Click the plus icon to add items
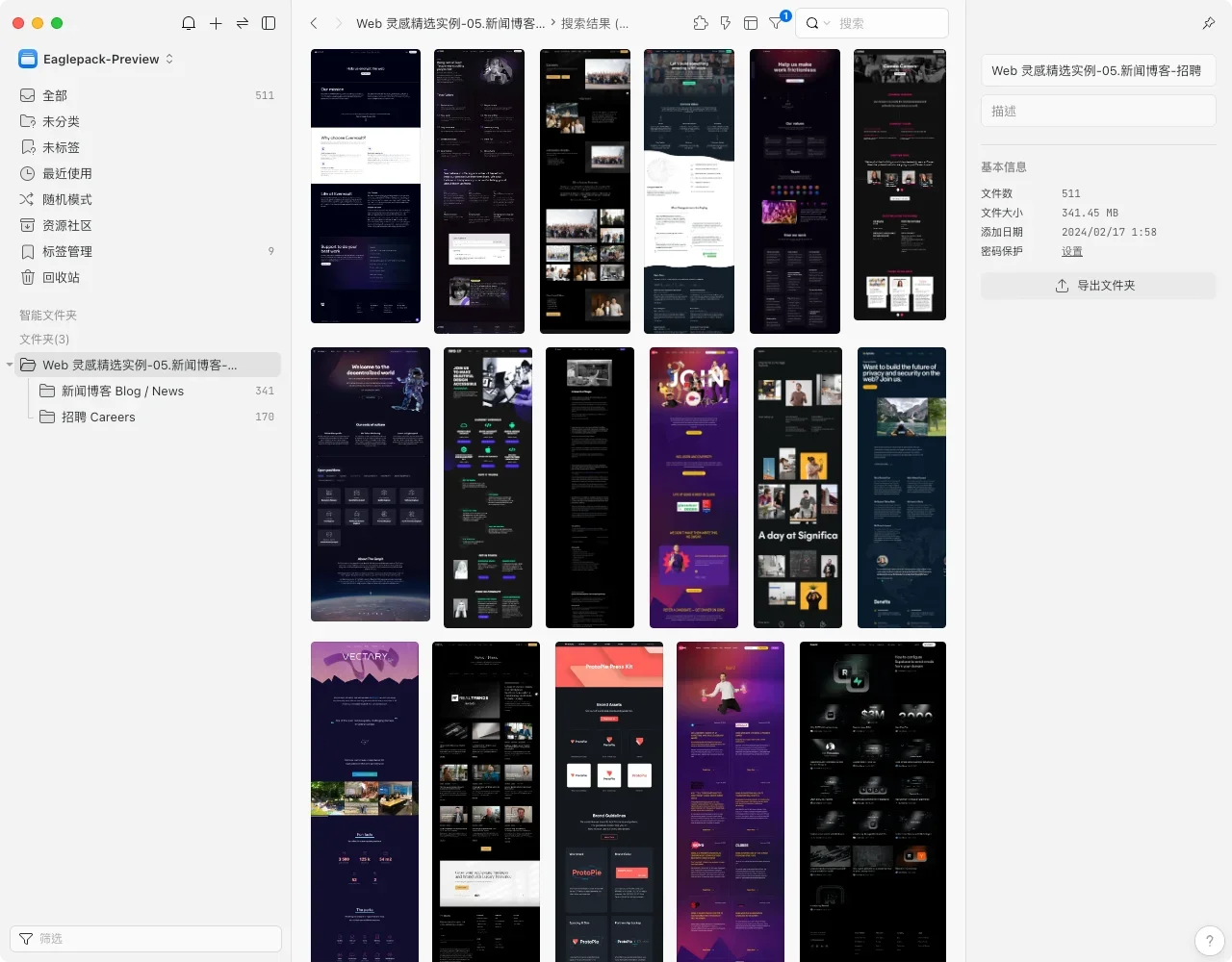Viewport: 1232px width, 962px height. click(216, 23)
